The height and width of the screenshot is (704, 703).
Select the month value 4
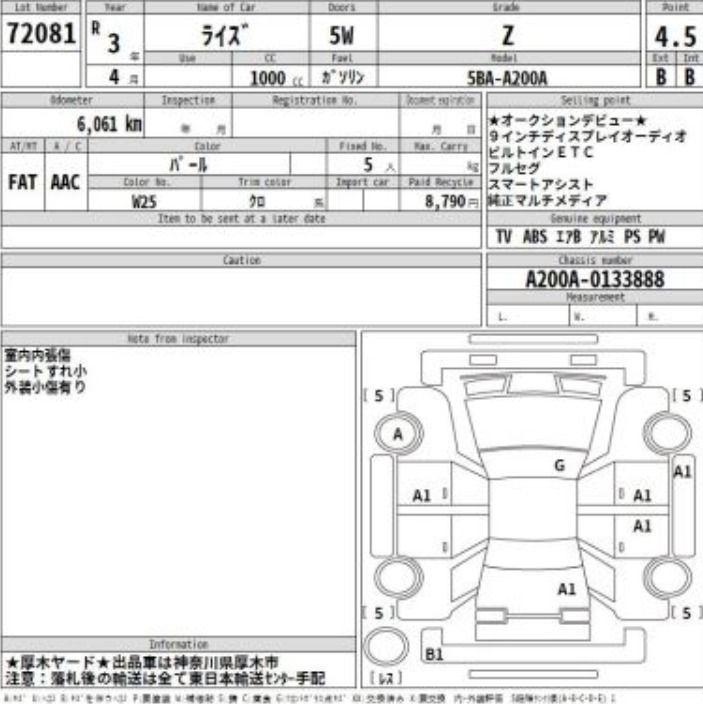pos(115,77)
